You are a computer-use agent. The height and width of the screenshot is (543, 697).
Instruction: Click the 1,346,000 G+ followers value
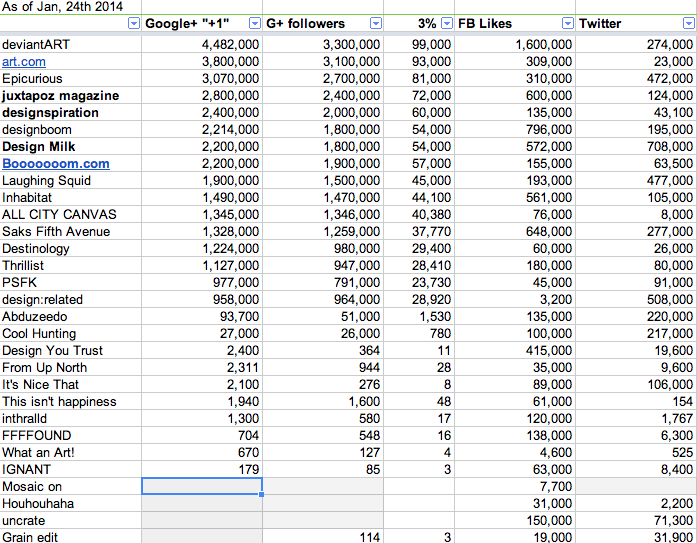351,215
